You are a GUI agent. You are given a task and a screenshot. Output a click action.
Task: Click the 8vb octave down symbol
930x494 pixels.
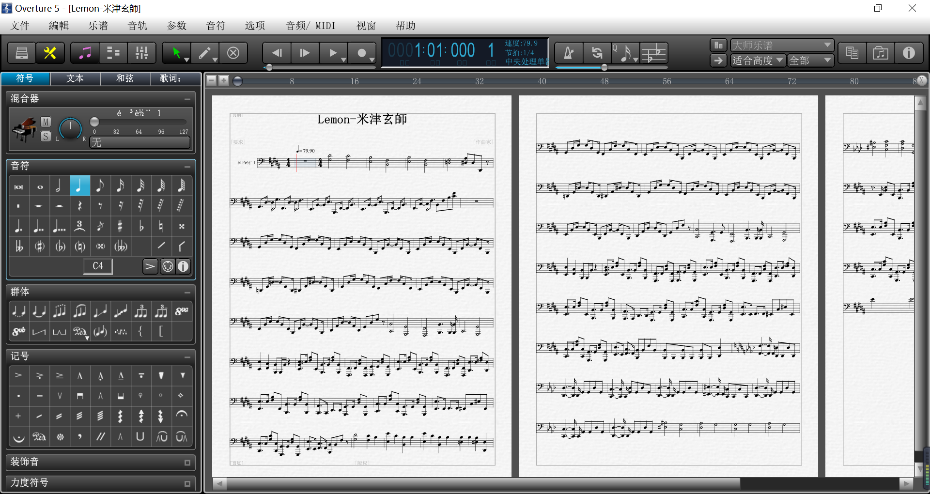click(19, 332)
